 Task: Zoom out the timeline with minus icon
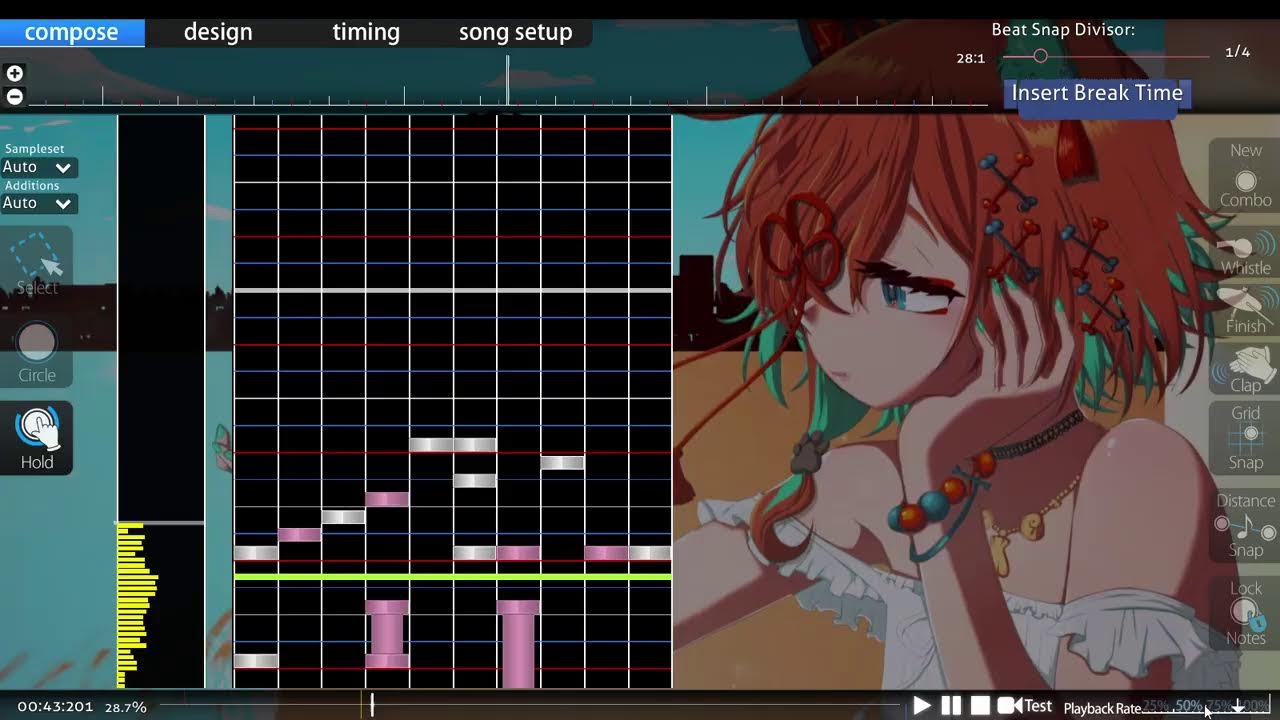(14, 97)
